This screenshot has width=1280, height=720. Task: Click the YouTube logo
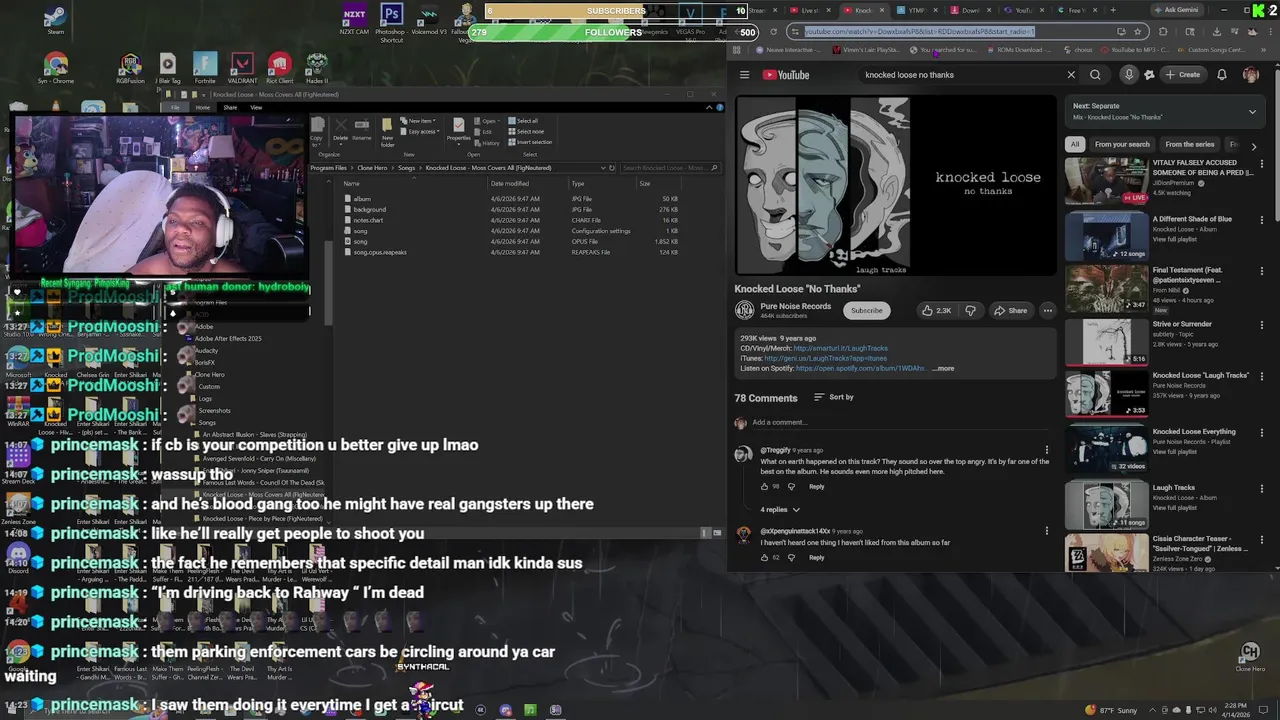pyautogui.click(x=786, y=75)
